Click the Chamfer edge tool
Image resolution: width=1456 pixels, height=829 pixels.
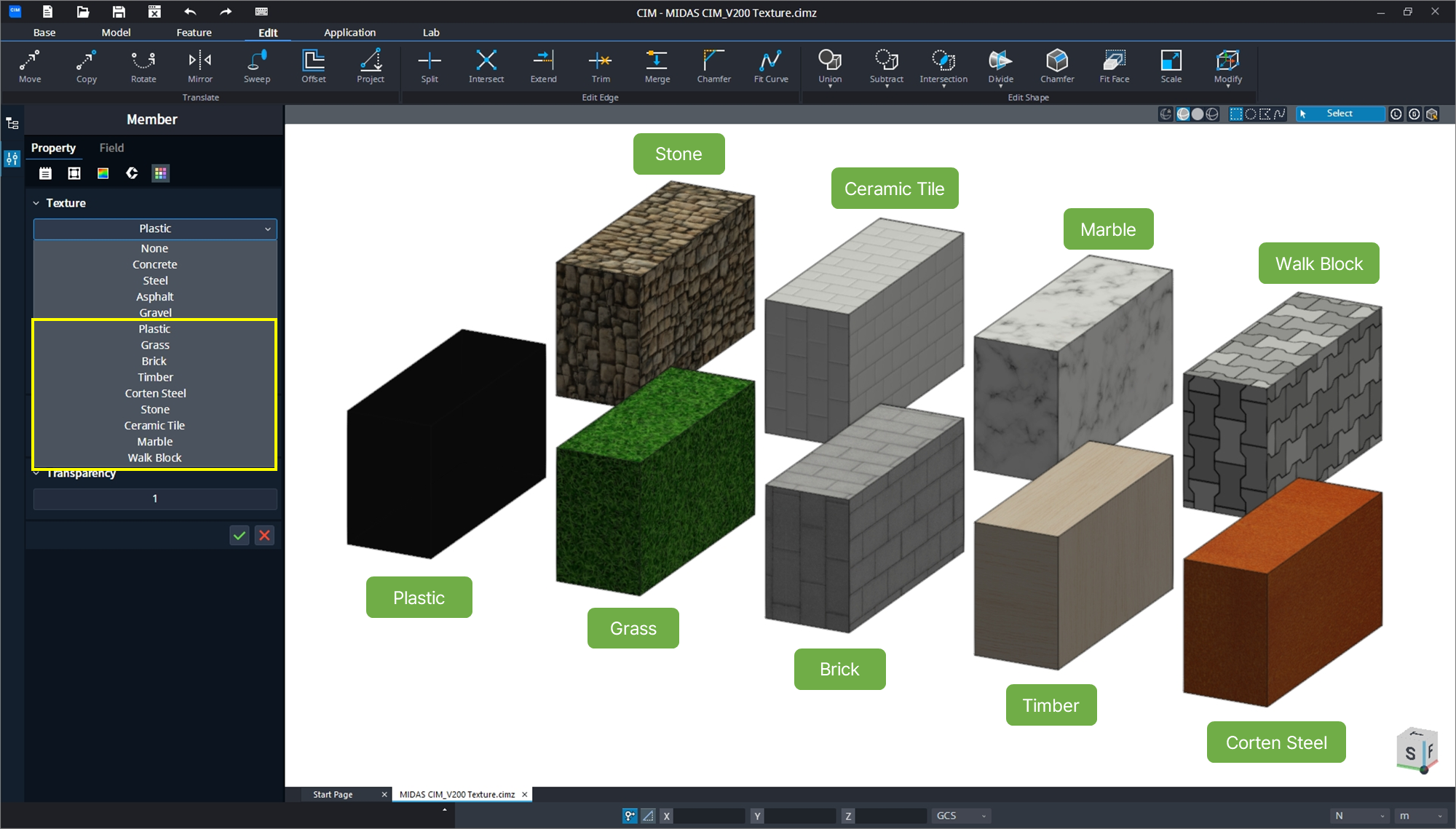click(713, 66)
